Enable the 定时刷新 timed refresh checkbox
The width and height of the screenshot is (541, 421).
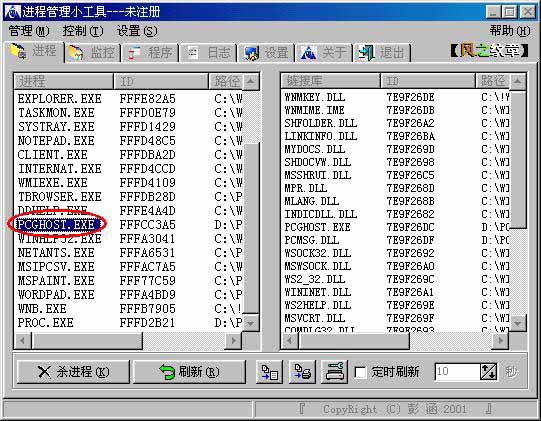tap(361, 372)
